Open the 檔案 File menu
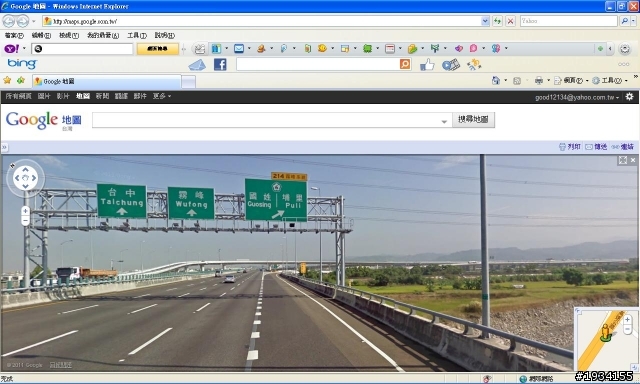 (14, 36)
